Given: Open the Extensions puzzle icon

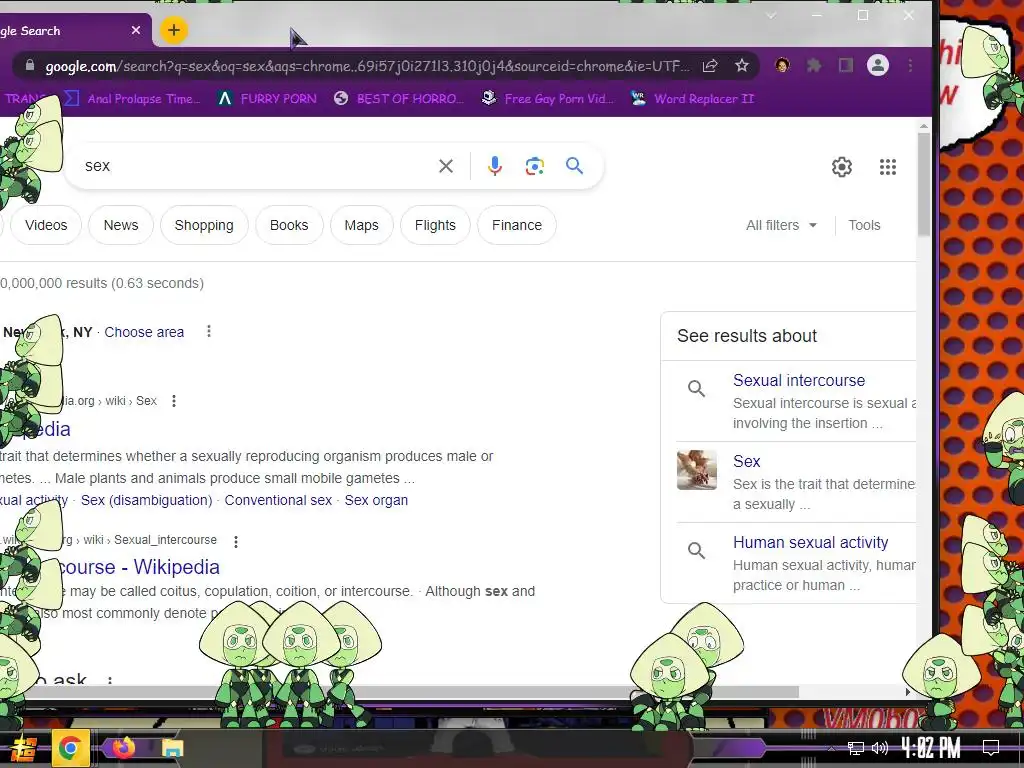Looking at the screenshot, I should (814, 65).
